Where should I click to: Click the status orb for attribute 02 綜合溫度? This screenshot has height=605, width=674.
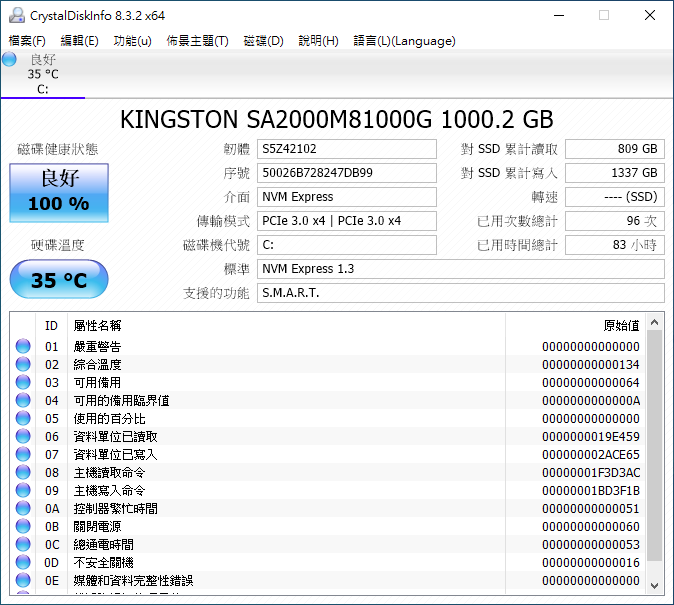[23, 364]
